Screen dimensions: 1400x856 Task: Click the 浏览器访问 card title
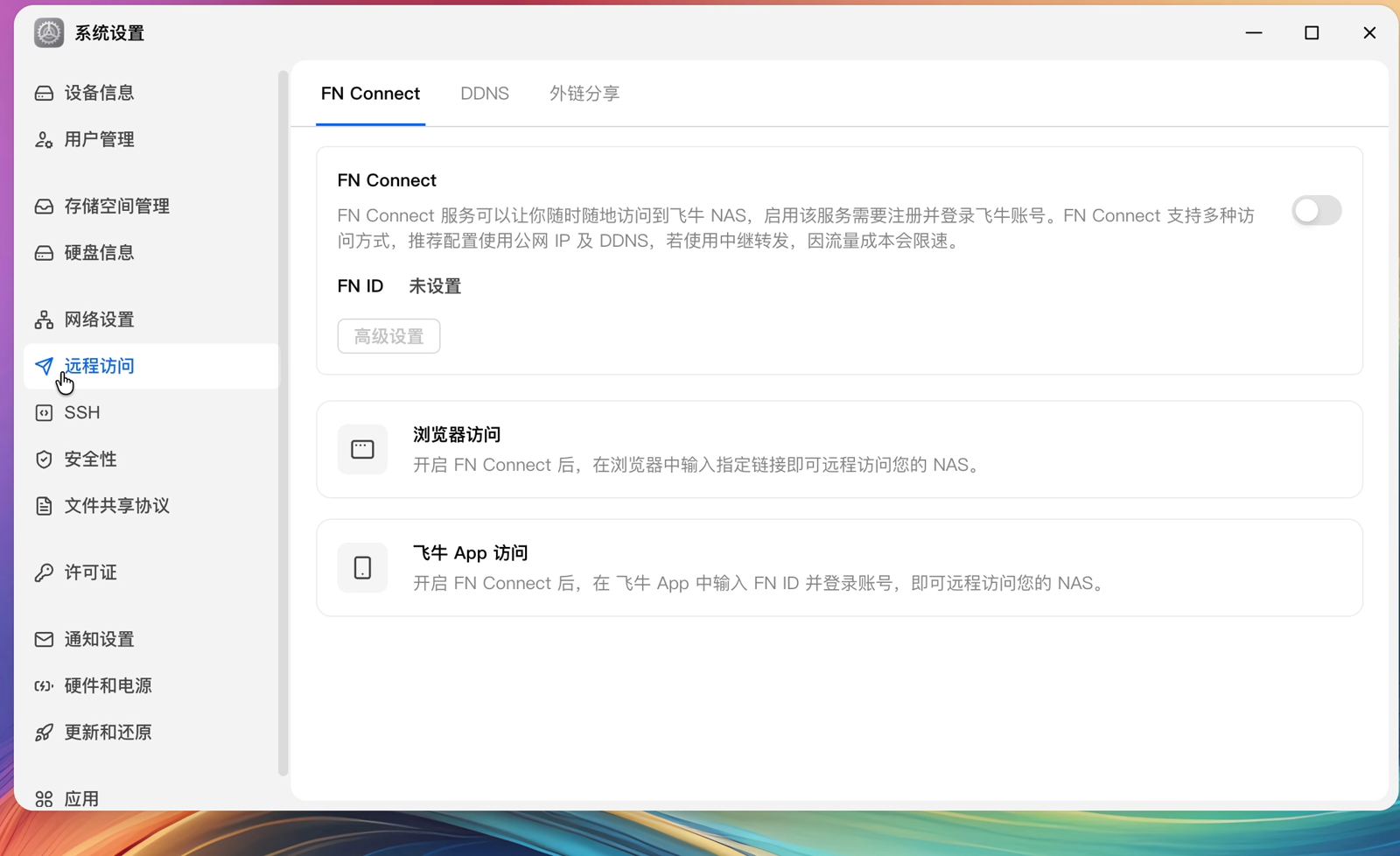coord(457,435)
